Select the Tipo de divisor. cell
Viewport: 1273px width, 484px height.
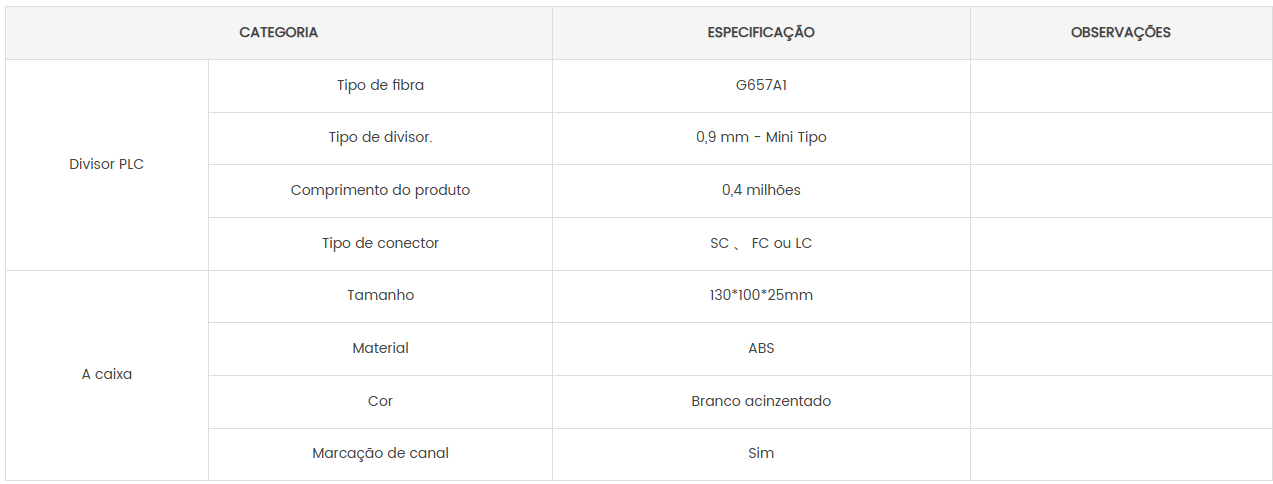[x=380, y=138]
